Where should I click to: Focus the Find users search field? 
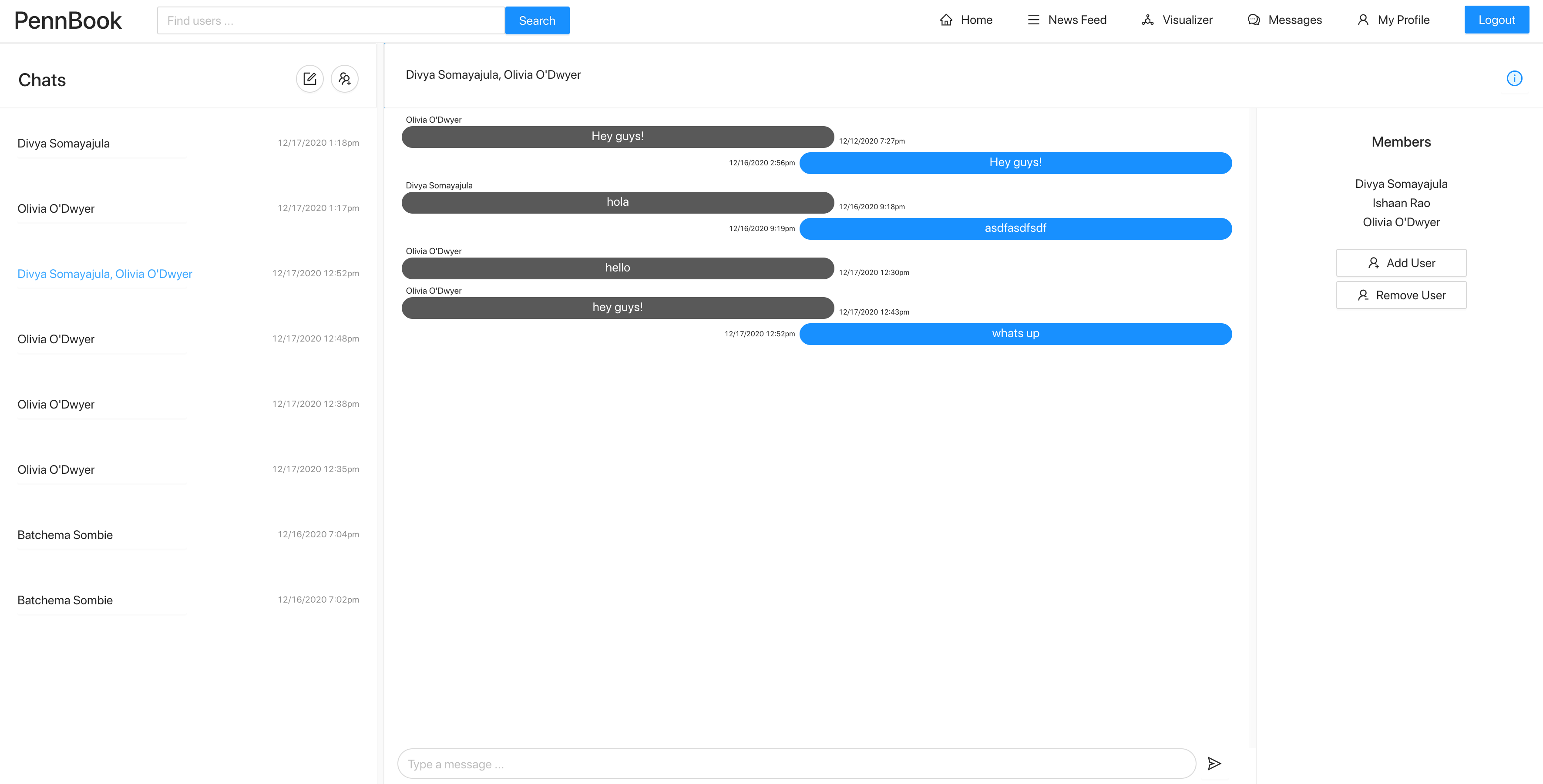click(x=331, y=21)
